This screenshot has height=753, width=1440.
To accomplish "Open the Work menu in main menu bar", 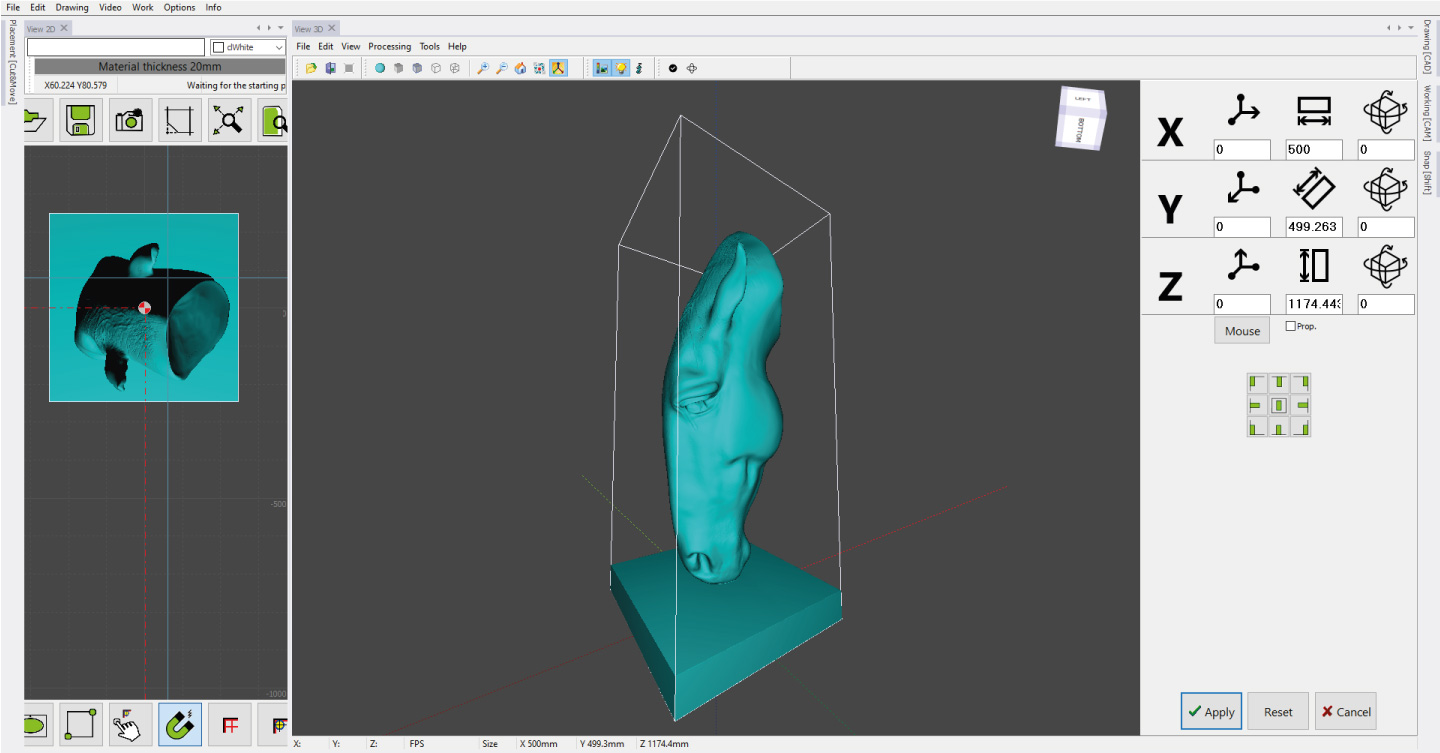I will pyautogui.click(x=143, y=7).
